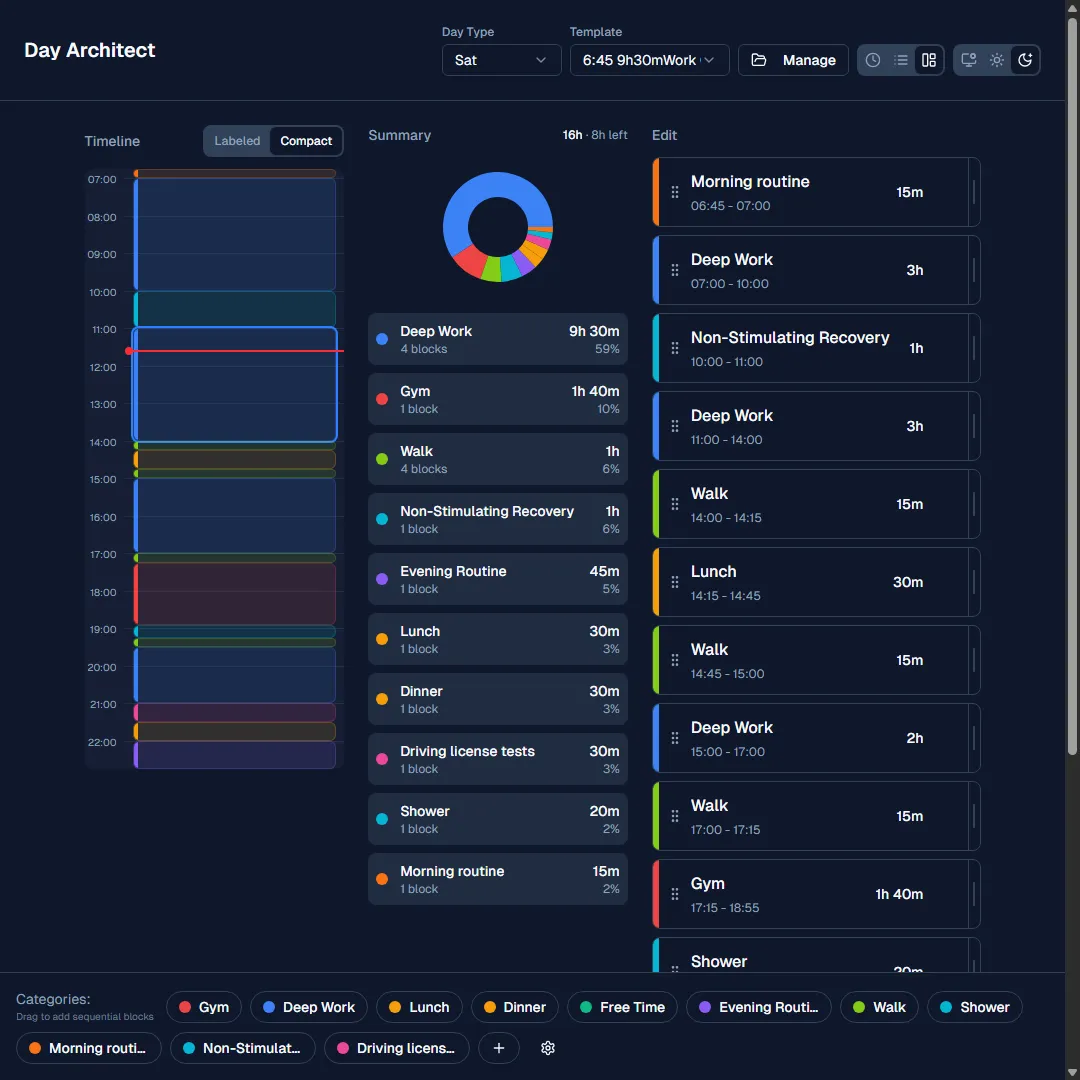Switch timeline to Compact mode
1080x1080 pixels.
306,141
